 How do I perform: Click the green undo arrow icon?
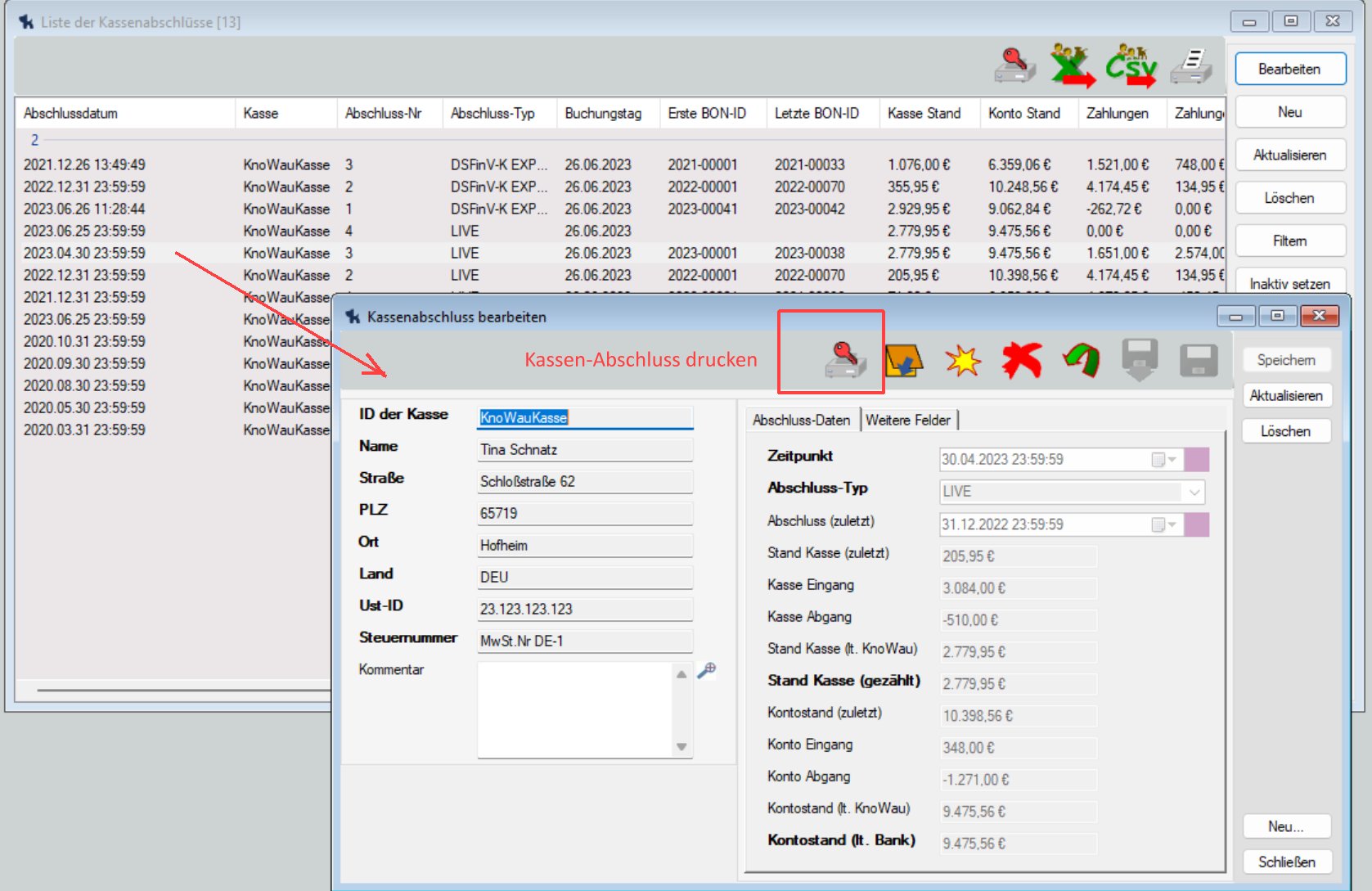[1081, 360]
